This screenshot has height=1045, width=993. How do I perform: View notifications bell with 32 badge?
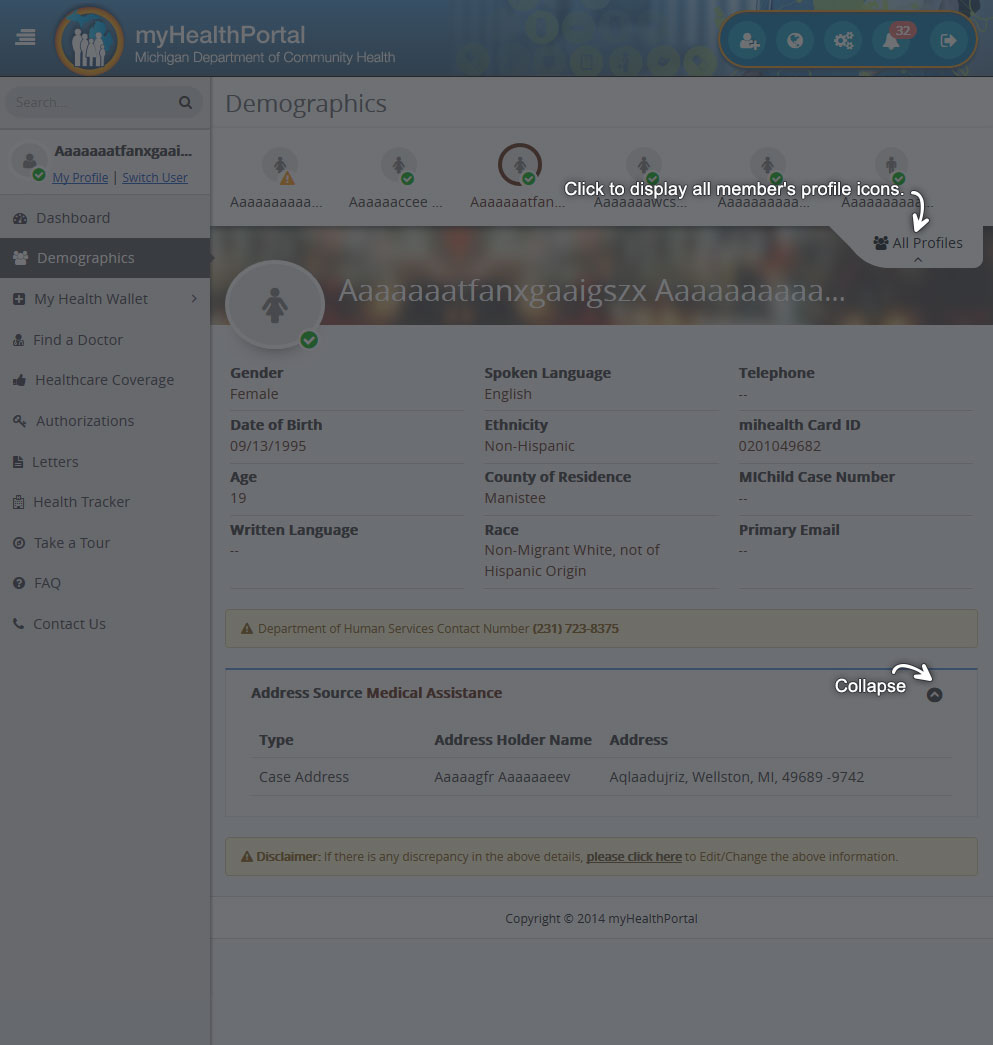pyautogui.click(x=892, y=41)
